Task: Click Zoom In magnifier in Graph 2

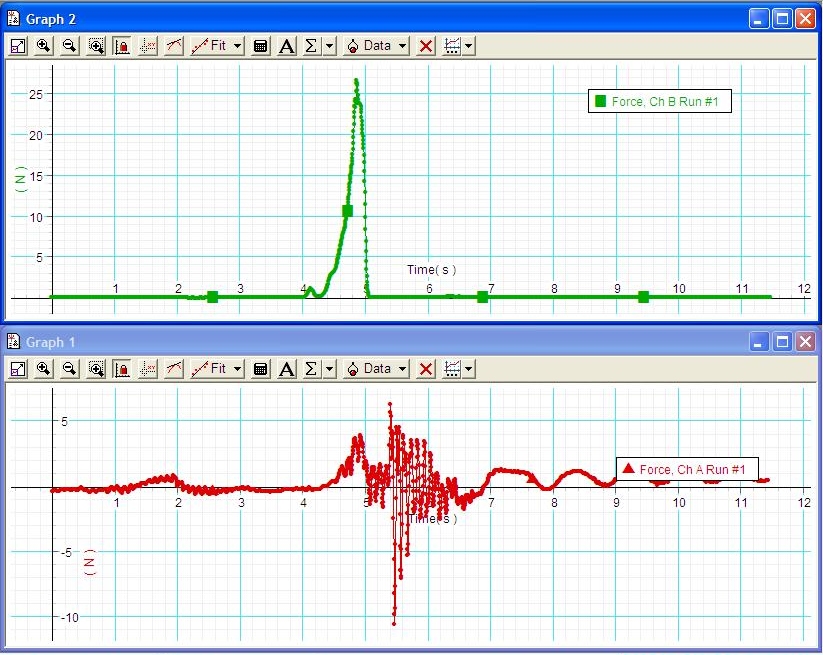Action: (x=44, y=46)
